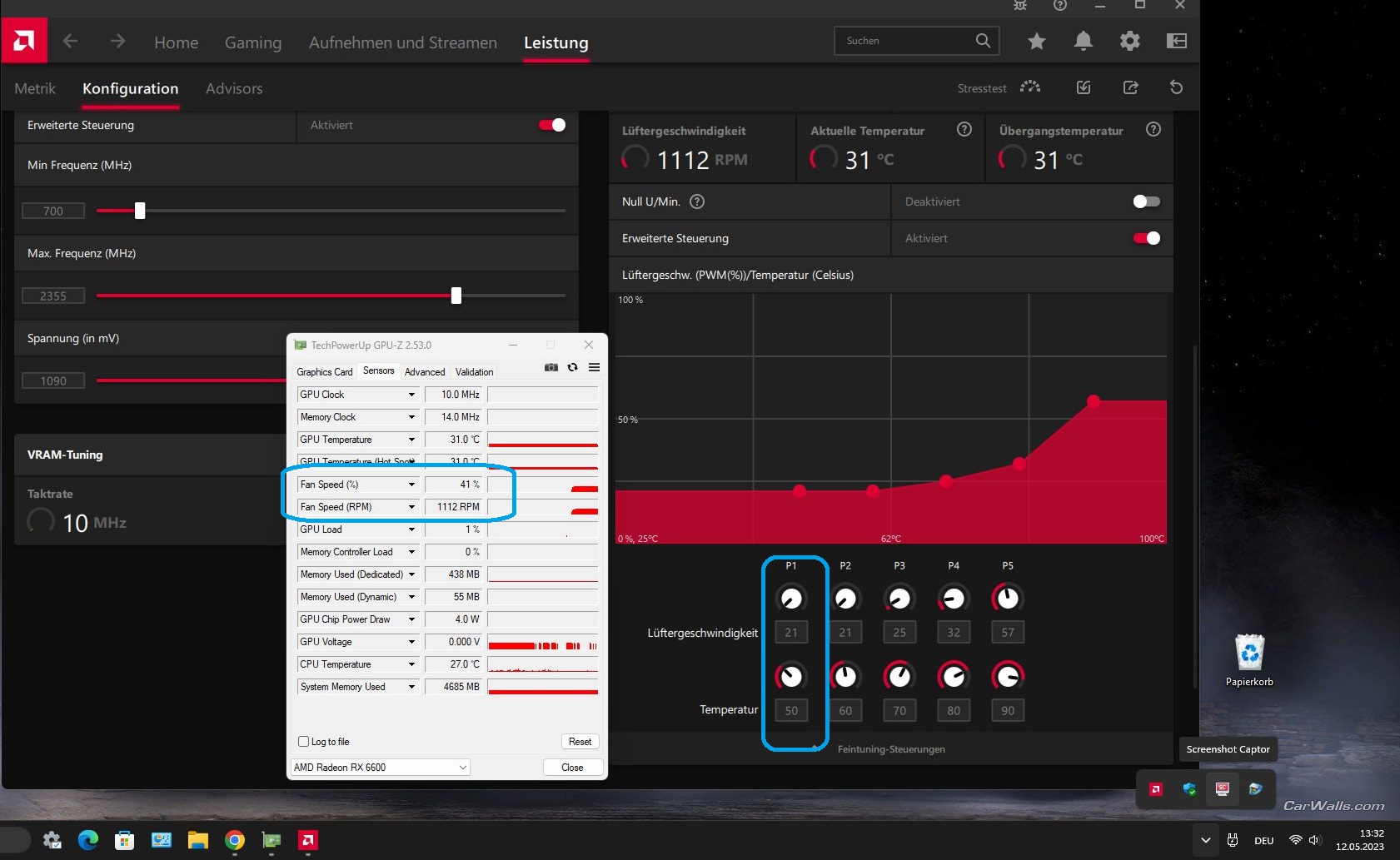
Task: Click the clock showing 13:32
Action: click(x=1372, y=833)
